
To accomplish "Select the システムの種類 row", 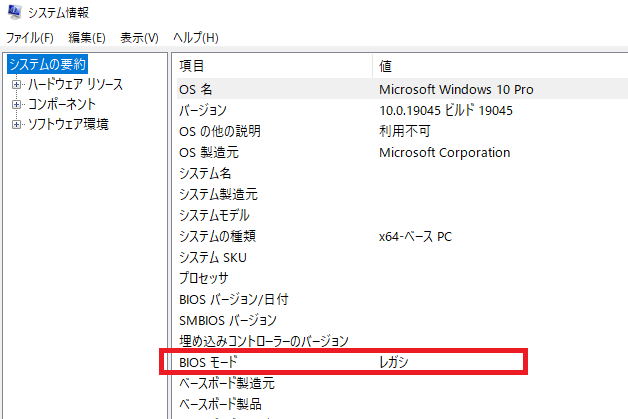I will 402,236.
